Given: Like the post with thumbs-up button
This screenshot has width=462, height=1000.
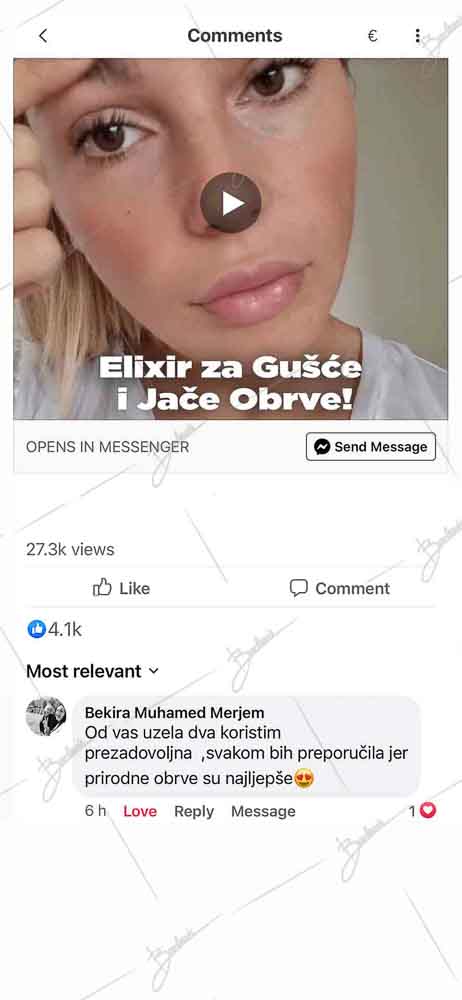Looking at the screenshot, I should [x=121, y=588].
